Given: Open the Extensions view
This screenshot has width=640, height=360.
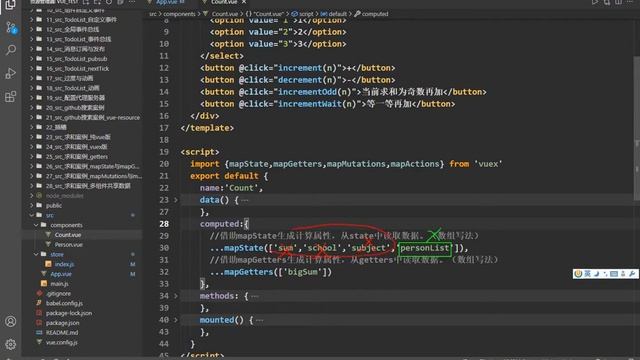Looking at the screenshot, I should (11, 97).
